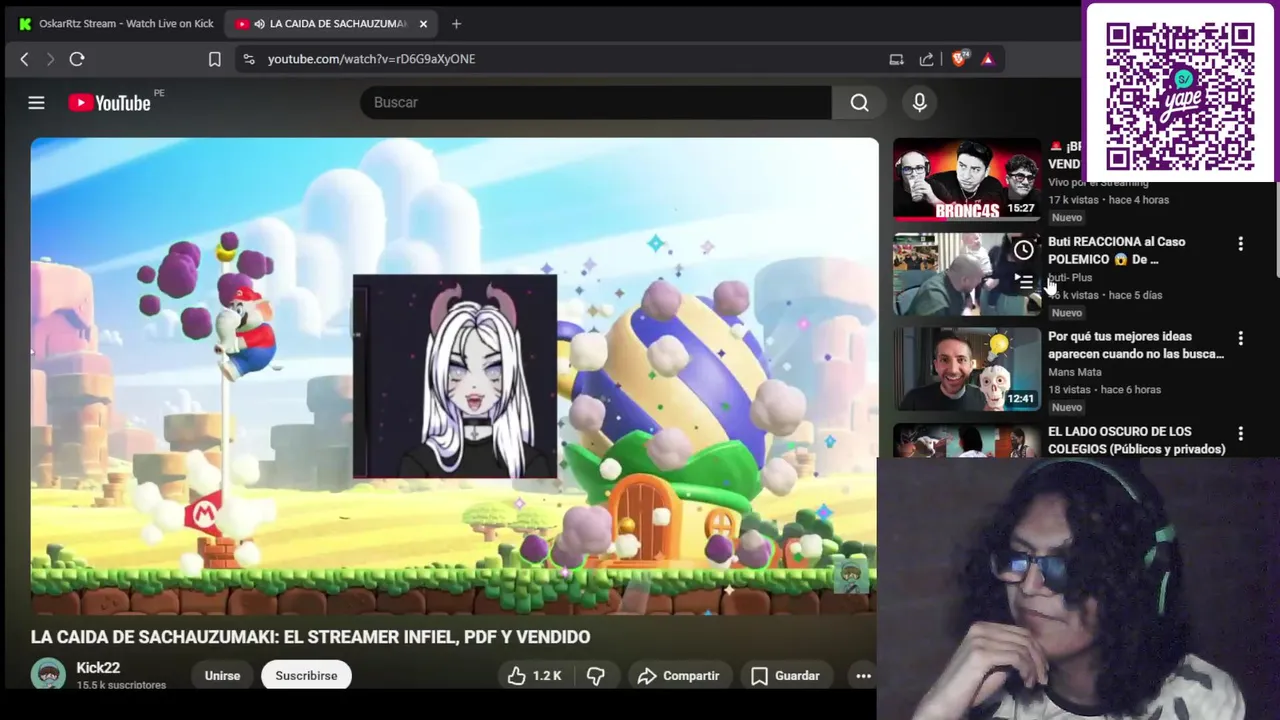Open the Mans Mata video thumbnail

(x=967, y=369)
